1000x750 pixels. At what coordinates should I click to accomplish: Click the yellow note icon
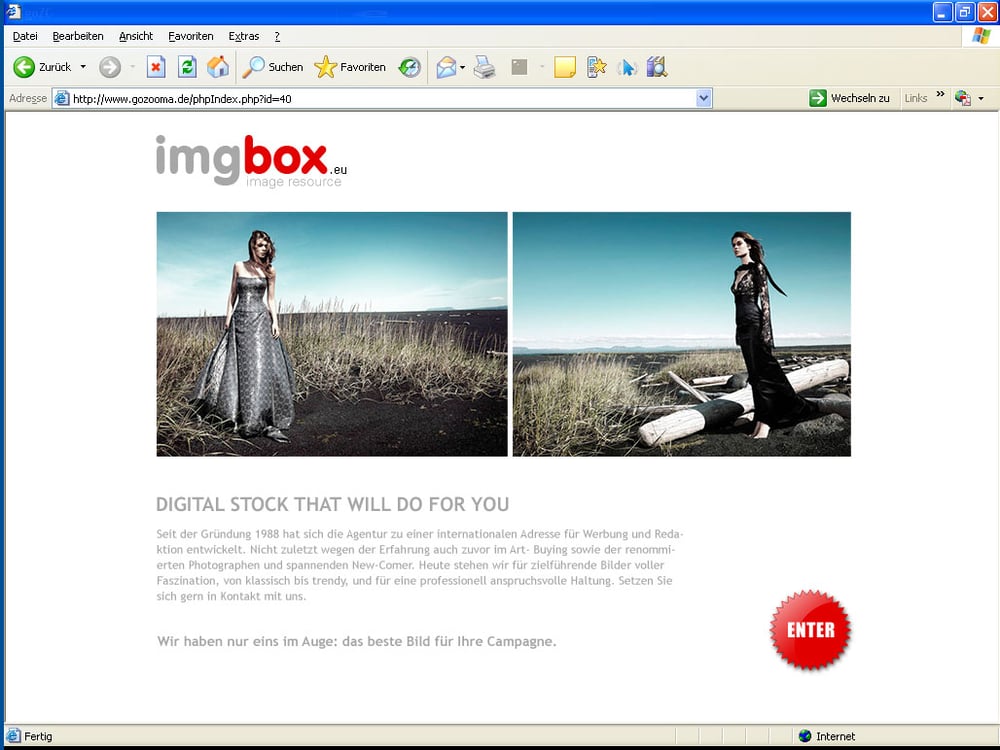565,67
